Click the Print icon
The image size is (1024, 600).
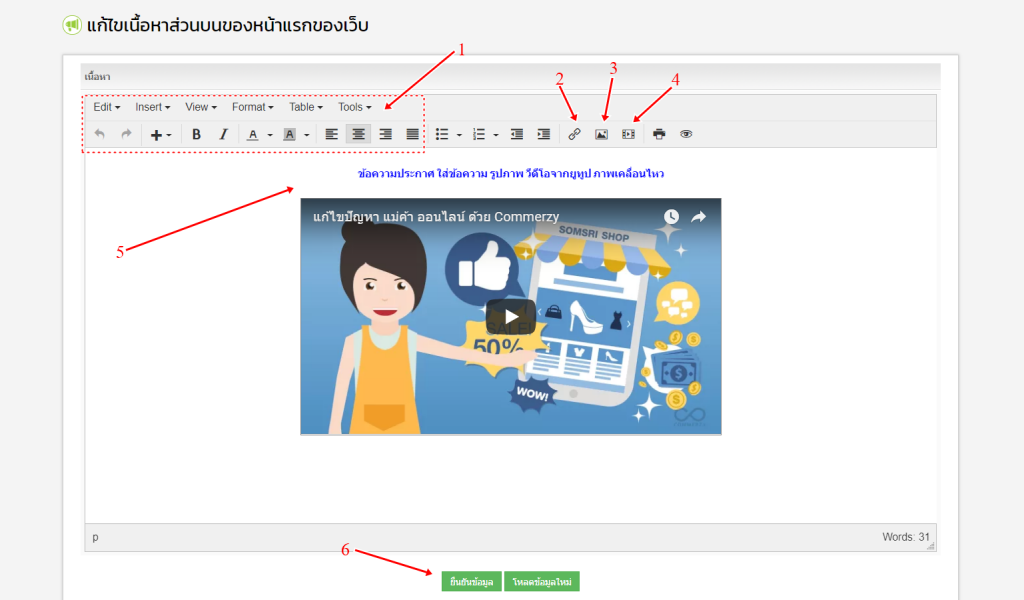[659, 134]
